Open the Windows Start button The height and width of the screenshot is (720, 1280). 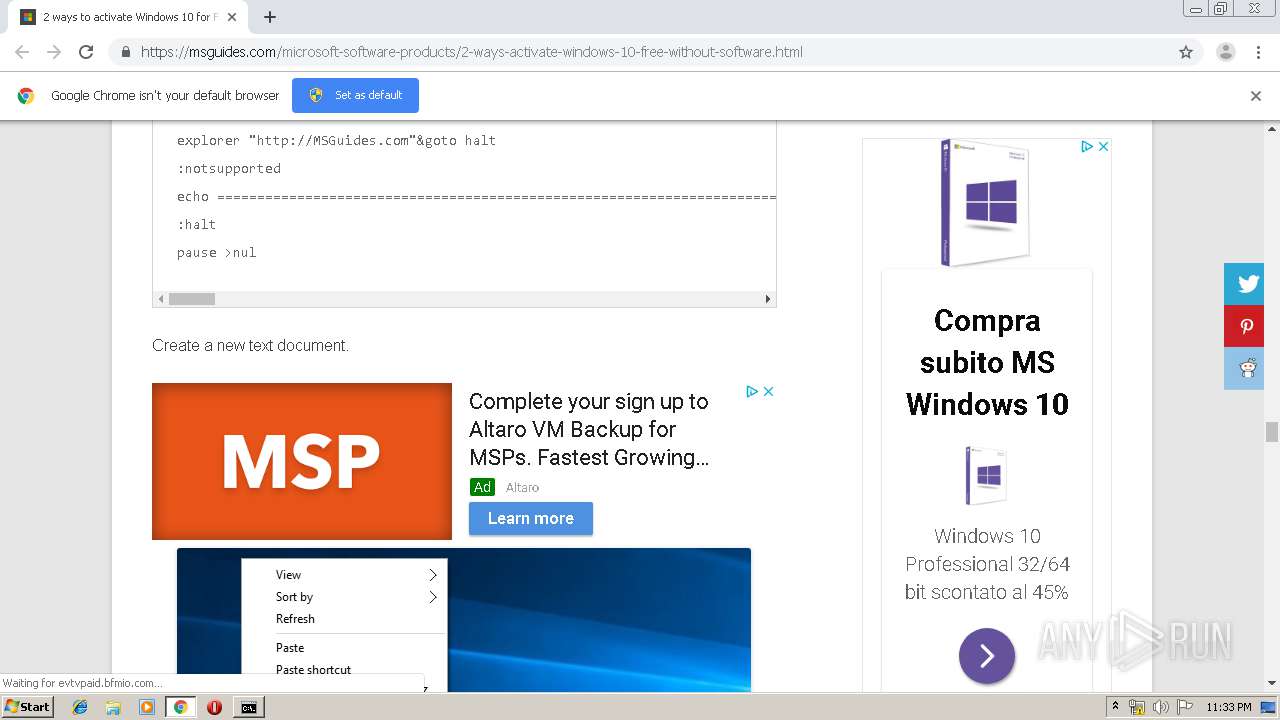[x=27, y=707]
